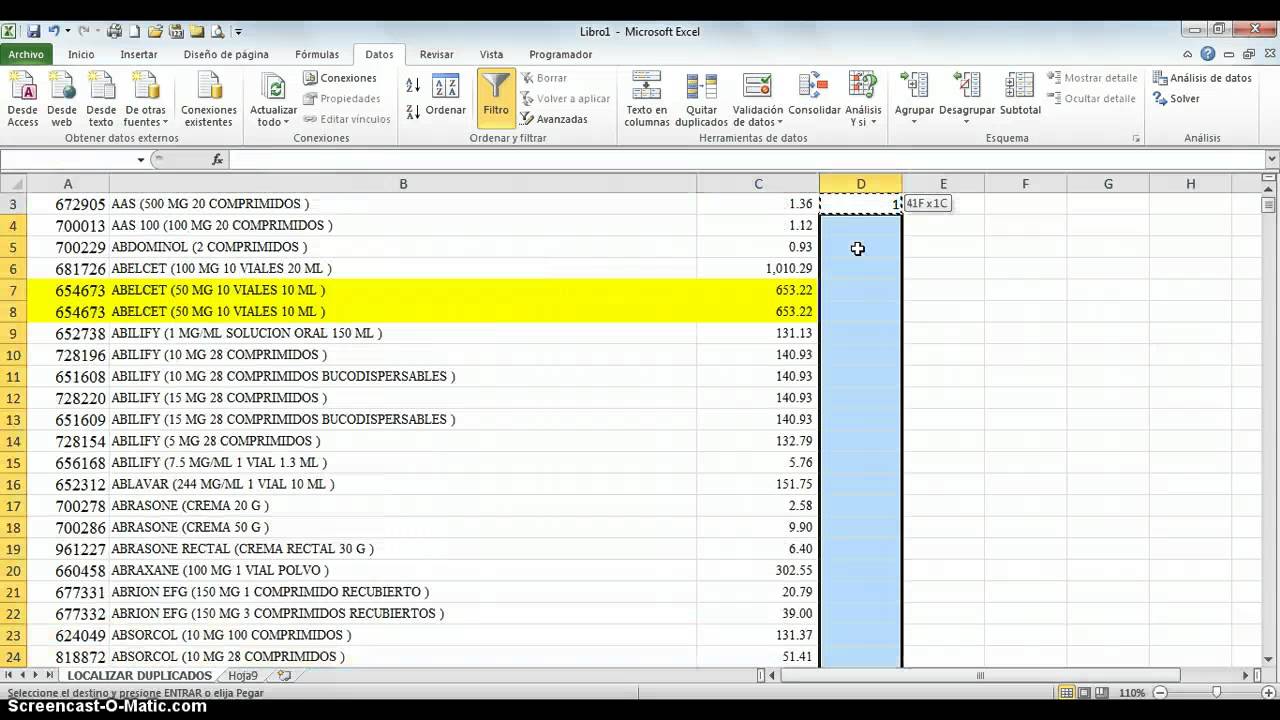This screenshot has width=1280, height=720.
Task: Expand the formula bar
Action: pyautogui.click(x=1272, y=160)
